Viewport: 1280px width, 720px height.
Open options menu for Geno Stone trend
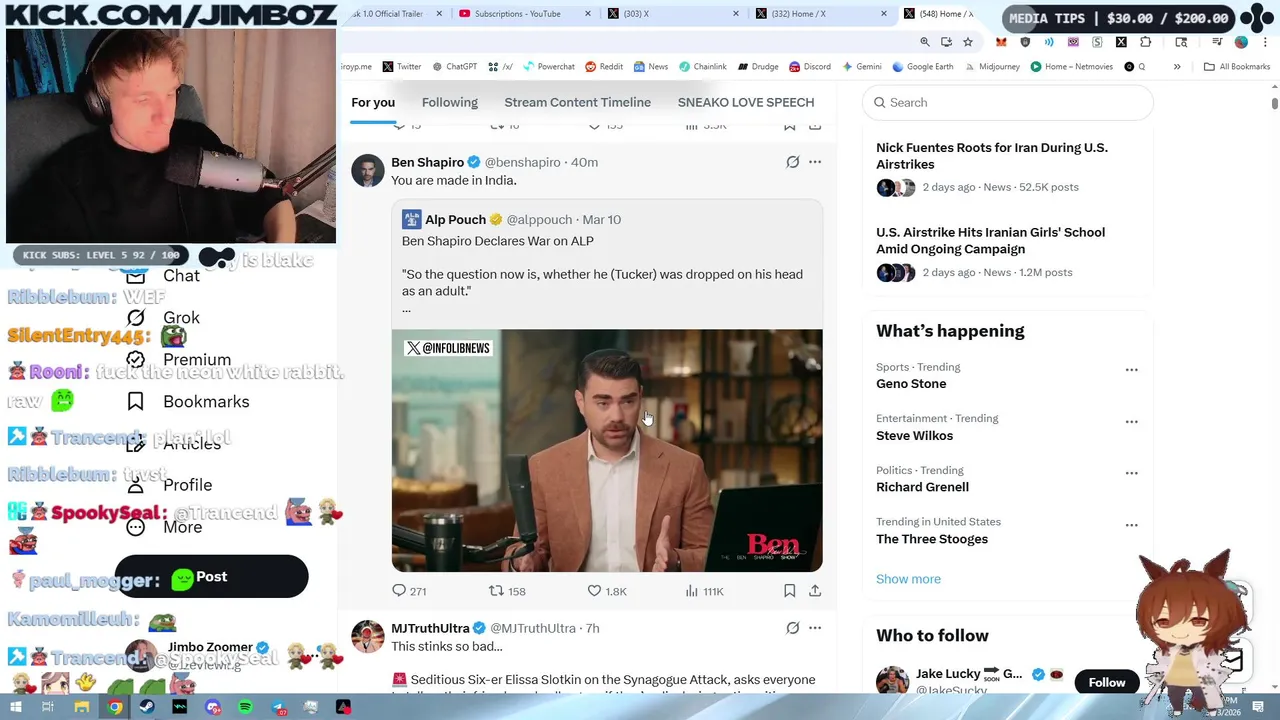pos(1131,370)
